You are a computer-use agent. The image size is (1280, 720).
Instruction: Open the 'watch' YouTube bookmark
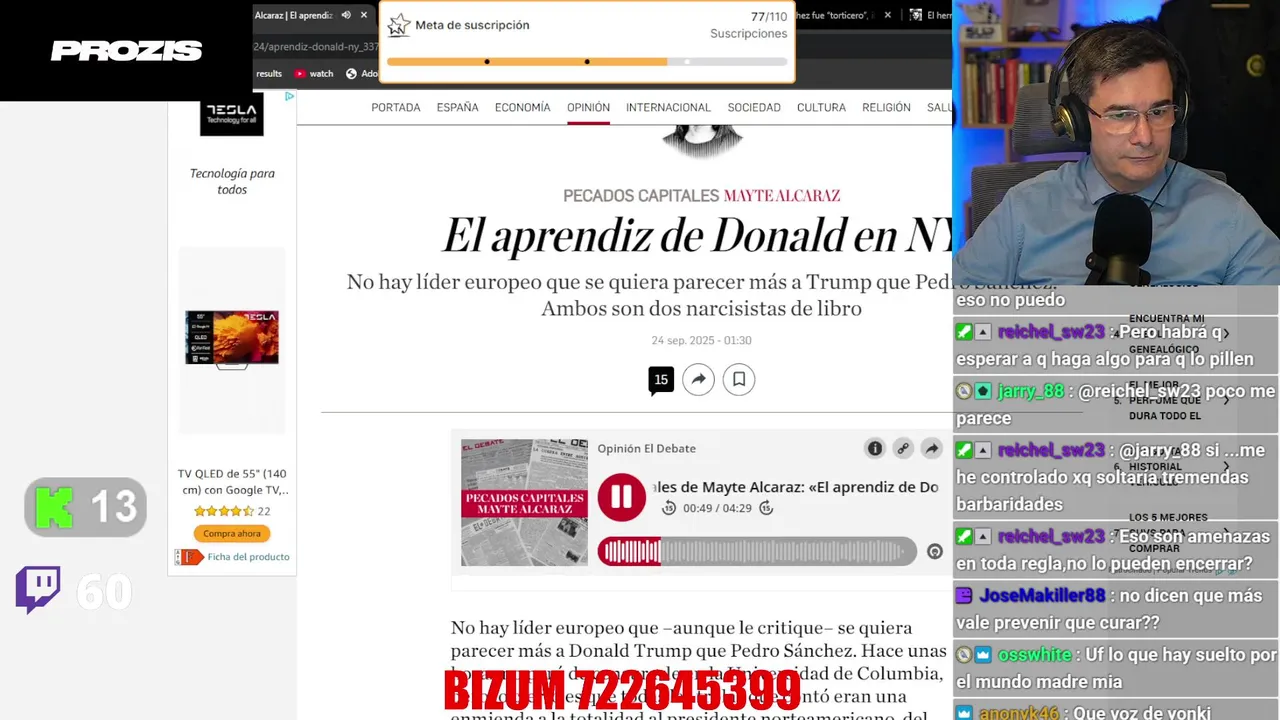coord(314,73)
